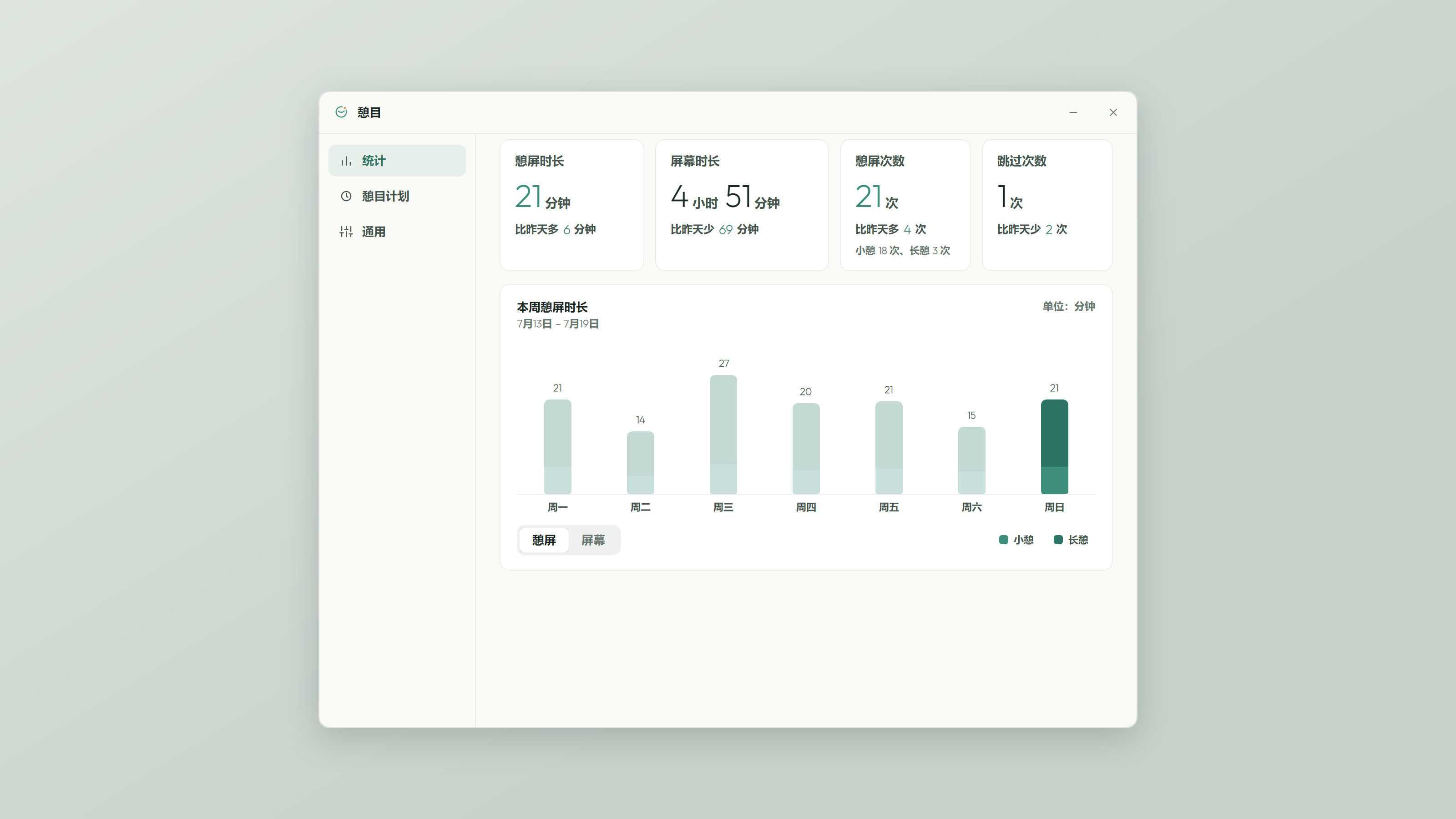Click the clock icon beside 憩目计划

pyautogui.click(x=346, y=196)
